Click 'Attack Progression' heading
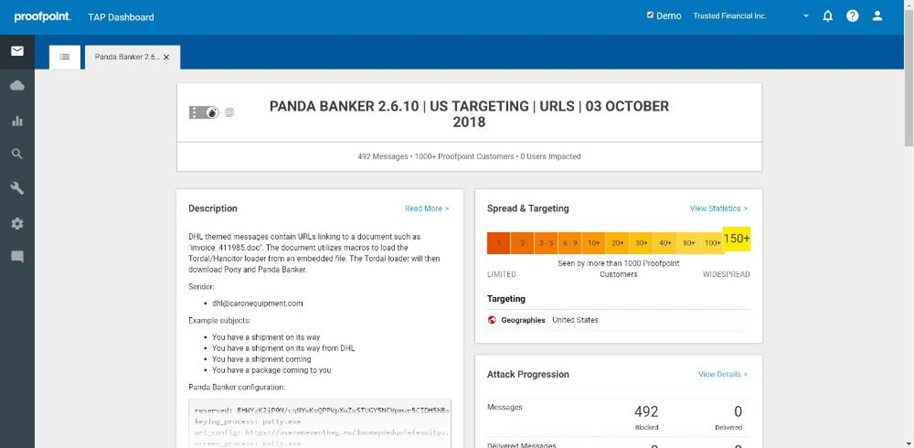 coord(528,375)
